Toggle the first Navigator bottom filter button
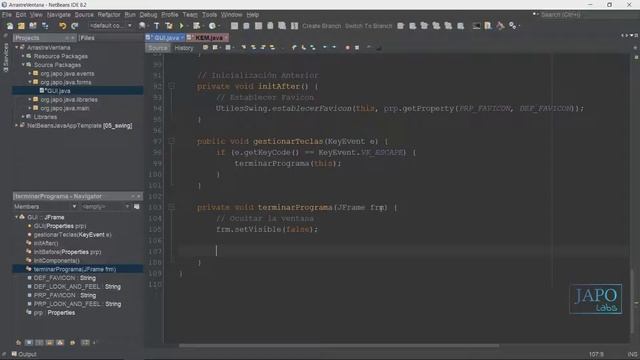The height and width of the screenshot is (360, 640). click(x=18, y=342)
